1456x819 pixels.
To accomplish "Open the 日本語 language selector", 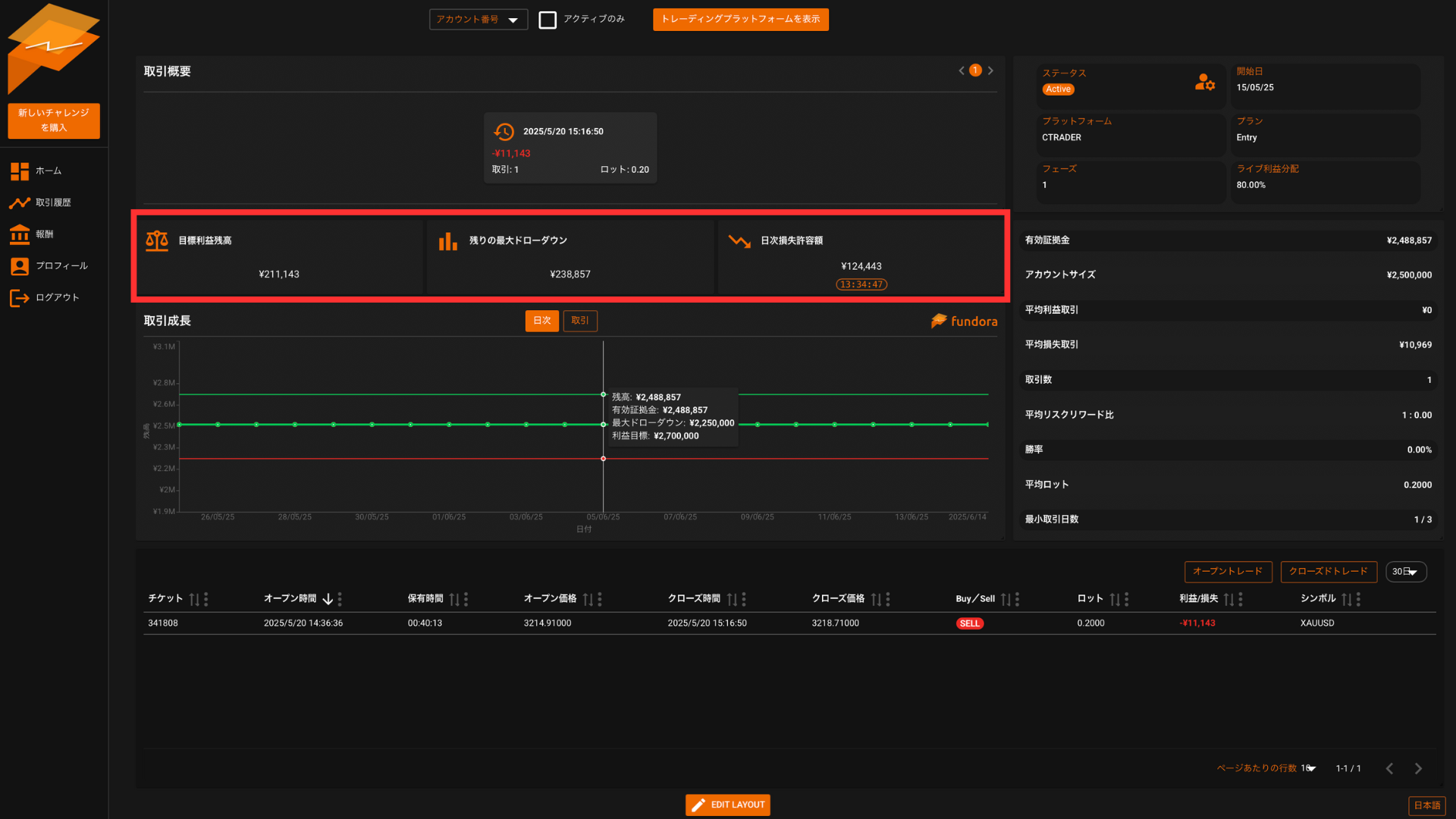I will pos(1426,805).
